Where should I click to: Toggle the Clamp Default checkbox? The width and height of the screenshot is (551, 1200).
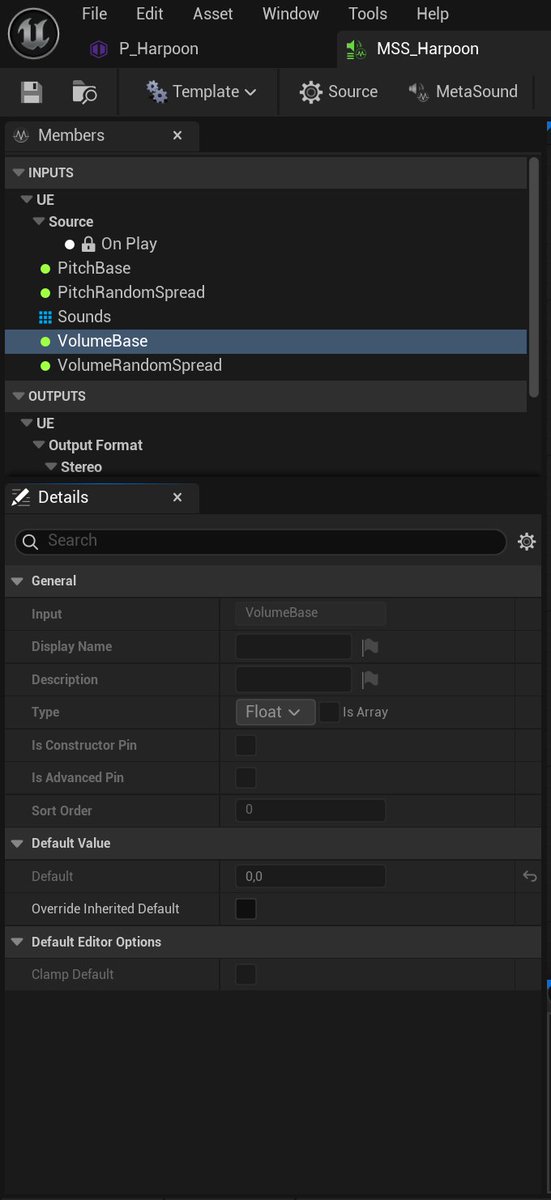point(246,974)
